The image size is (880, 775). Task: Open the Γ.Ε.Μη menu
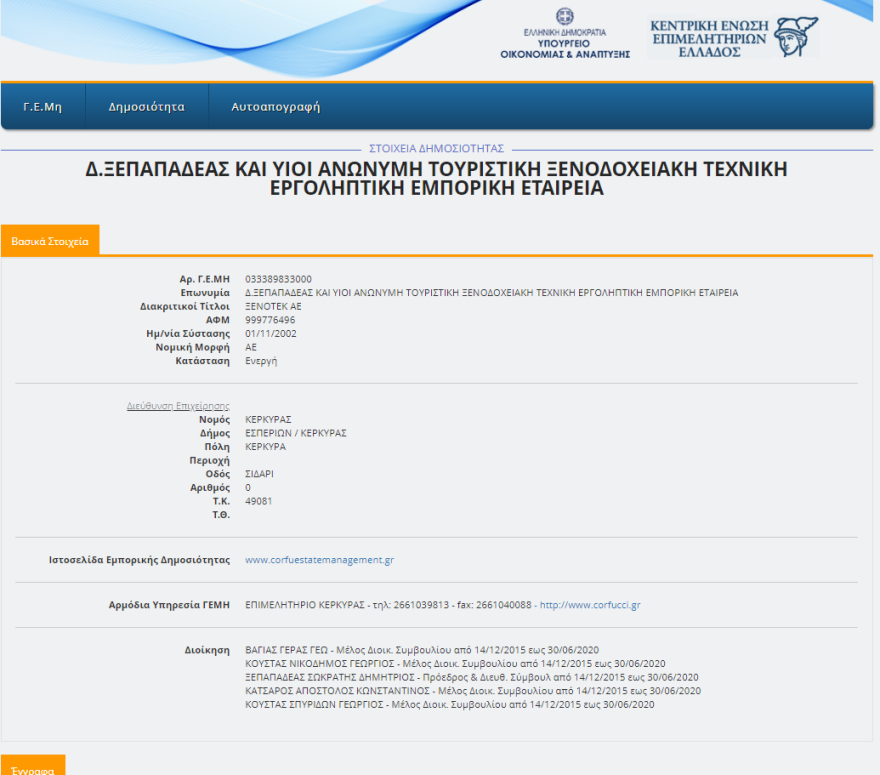click(x=43, y=105)
